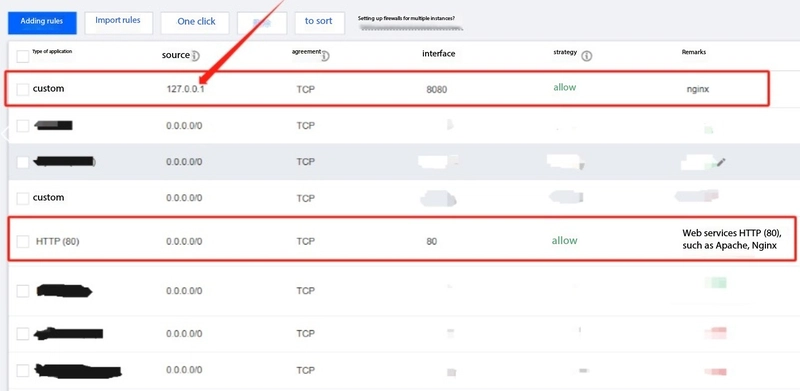This screenshot has width=800, height=391.
Task: Click the nginx remark in first row
Action: [x=697, y=89]
